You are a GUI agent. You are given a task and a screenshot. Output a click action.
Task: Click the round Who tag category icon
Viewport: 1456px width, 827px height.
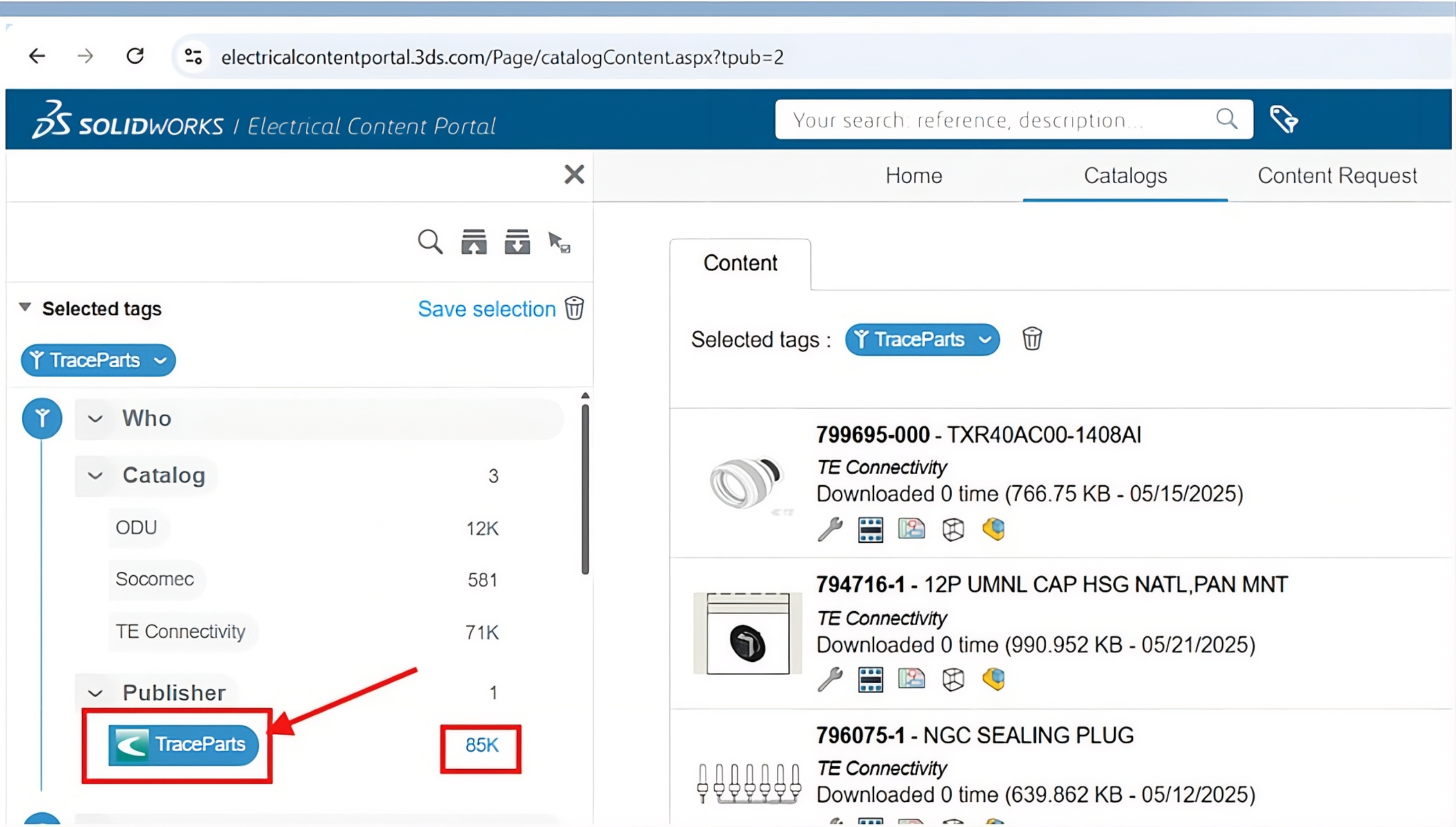[x=42, y=418]
